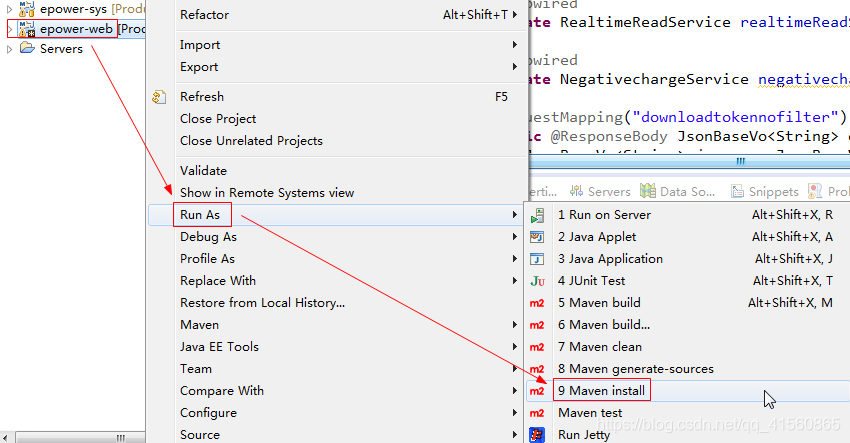The image size is (850, 443).
Task: Click the JUnit Test icon
Action: pyautogui.click(x=538, y=281)
